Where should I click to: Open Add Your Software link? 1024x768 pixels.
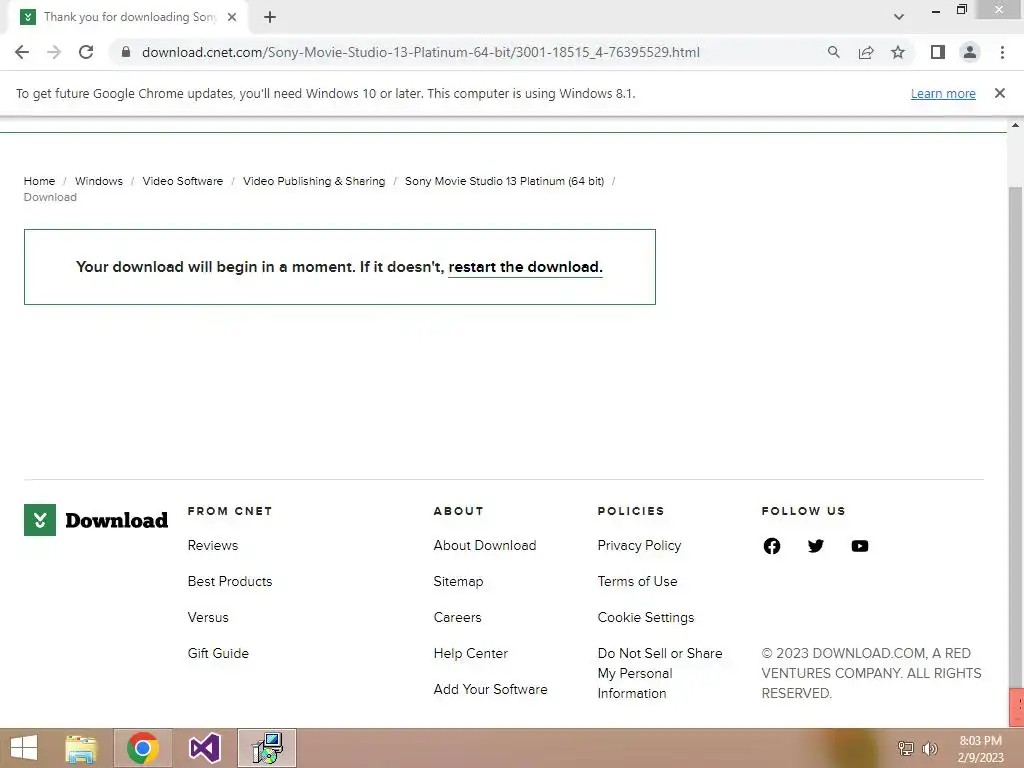point(490,689)
